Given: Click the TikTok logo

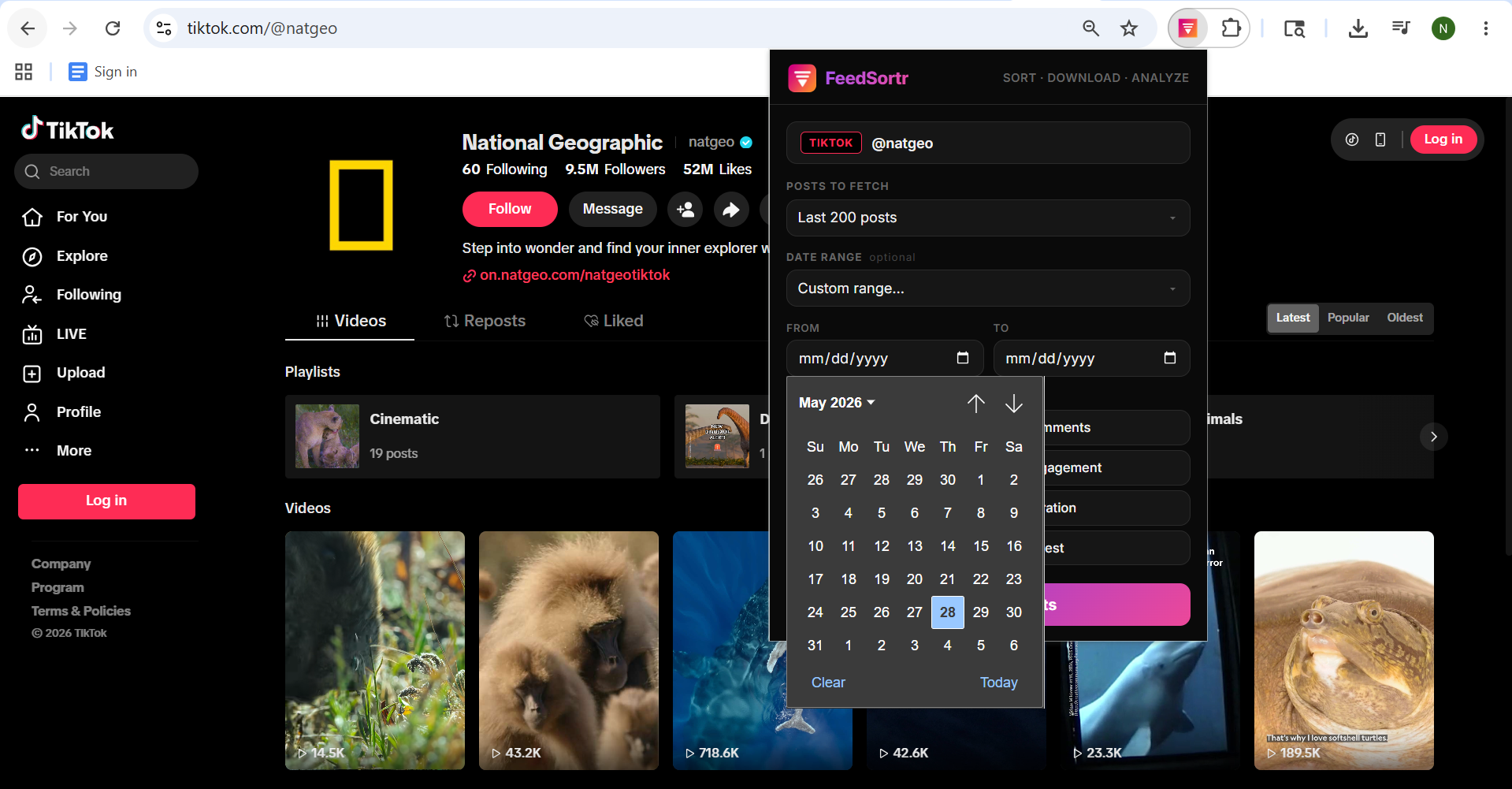Looking at the screenshot, I should coord(68,128).
